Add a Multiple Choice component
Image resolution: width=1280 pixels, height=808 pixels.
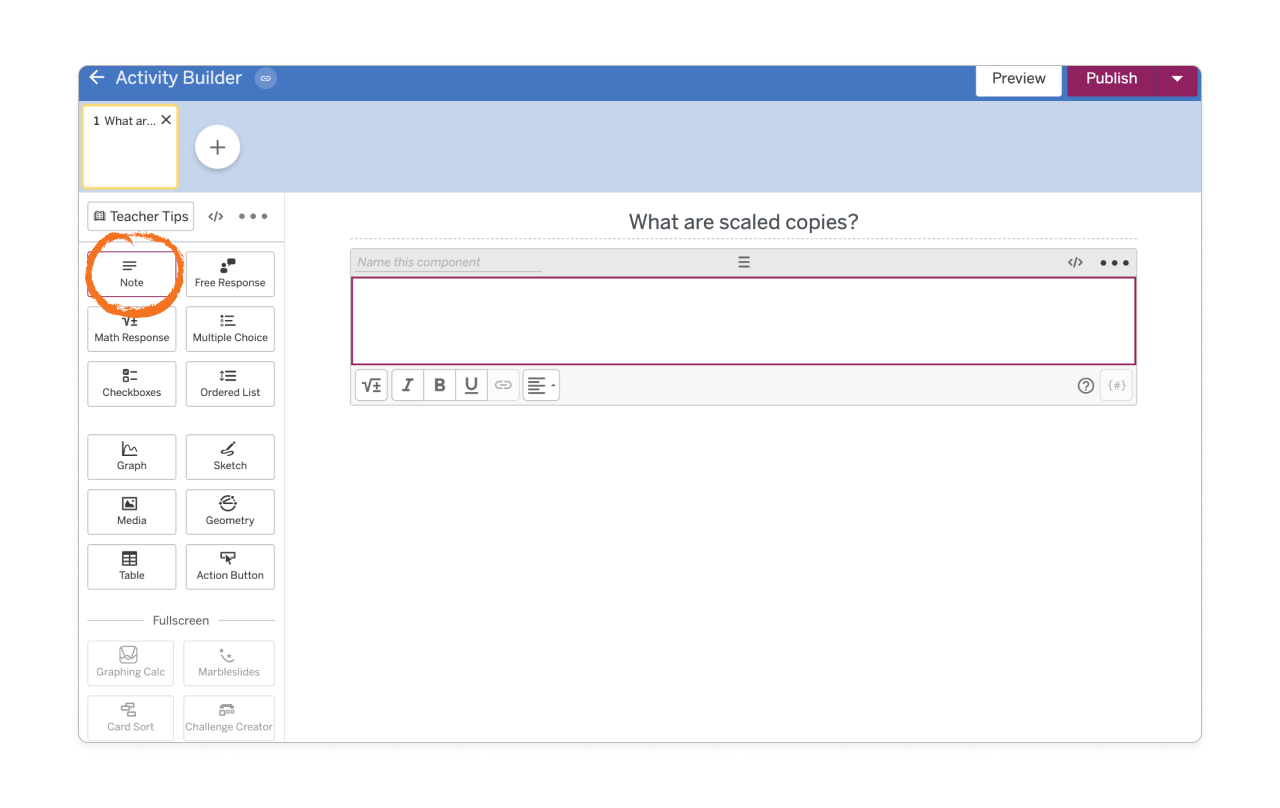point(229,329)
